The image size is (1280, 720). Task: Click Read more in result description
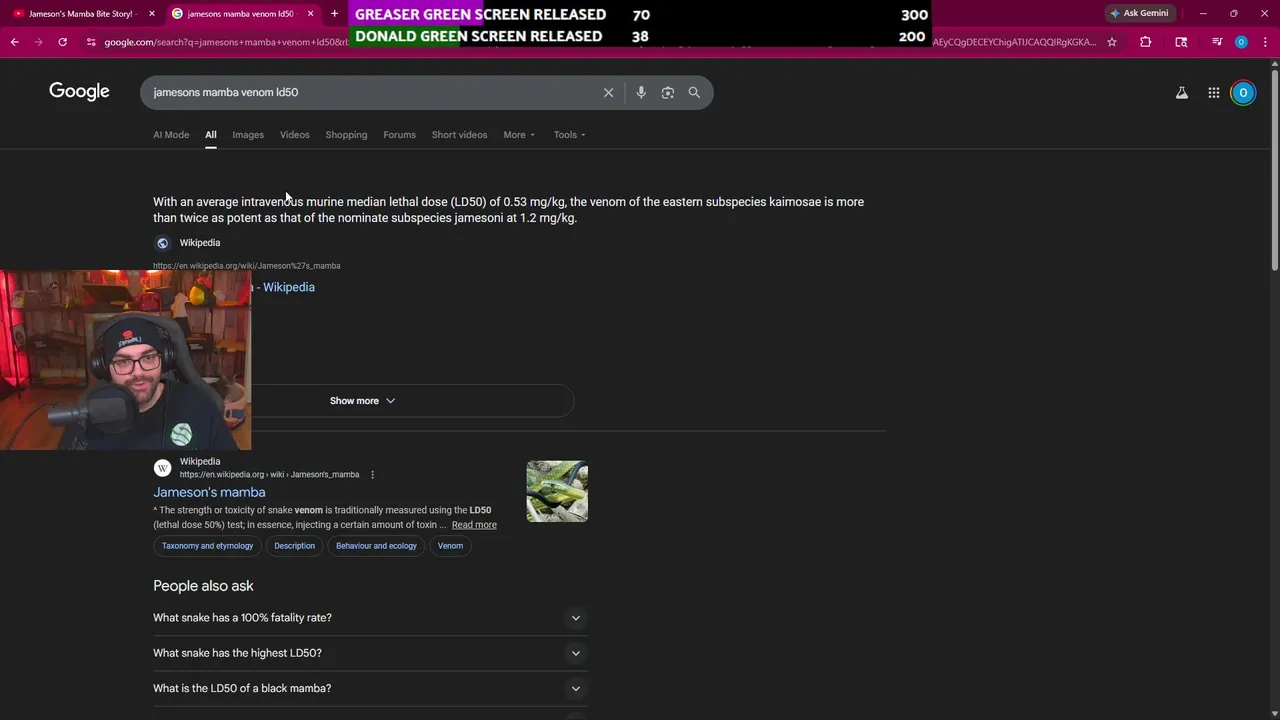[x=474, y=525]
